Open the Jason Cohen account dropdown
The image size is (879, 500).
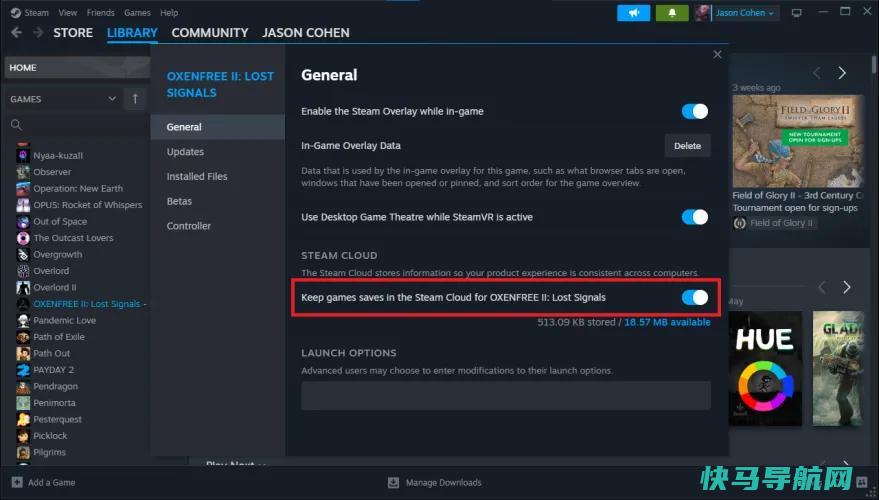pyautogui.click(x=744, y=13)
